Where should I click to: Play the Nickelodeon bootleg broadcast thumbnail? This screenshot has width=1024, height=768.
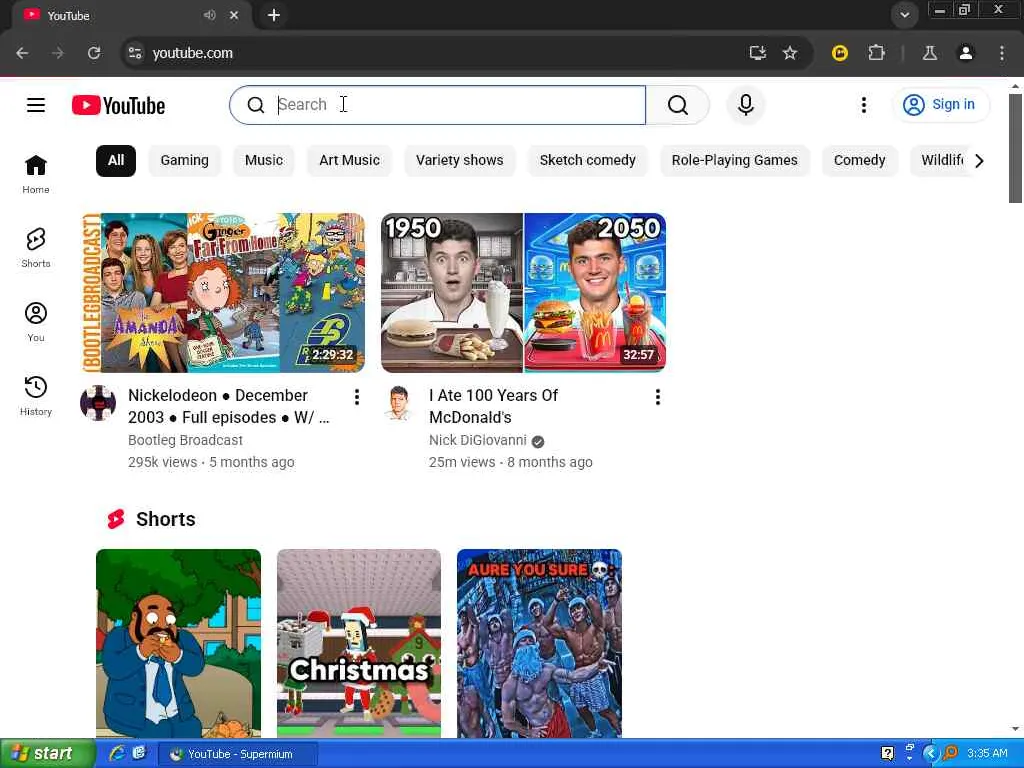pyautogui.click(x=223, y=293)
